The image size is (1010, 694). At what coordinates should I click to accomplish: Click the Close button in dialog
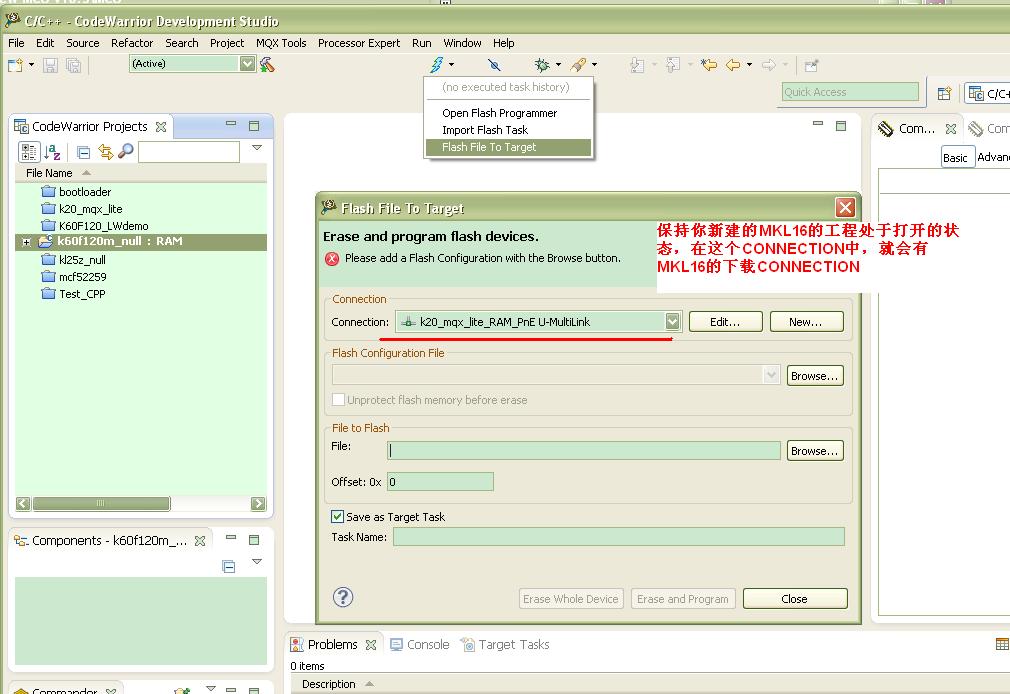[795, 599]
